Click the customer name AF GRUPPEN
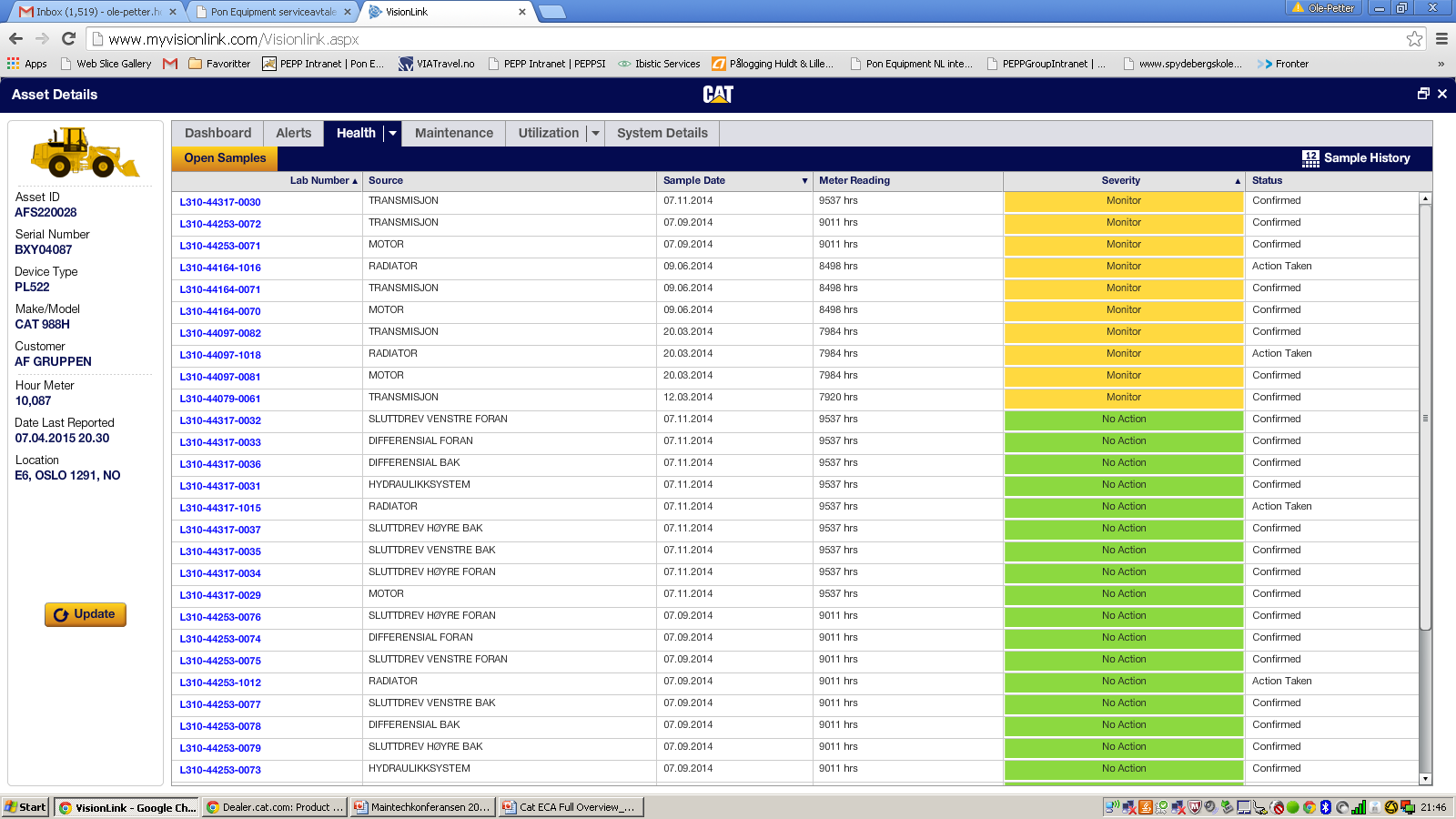The height and width of the screenshot is (819, 1456). point(53,361)
